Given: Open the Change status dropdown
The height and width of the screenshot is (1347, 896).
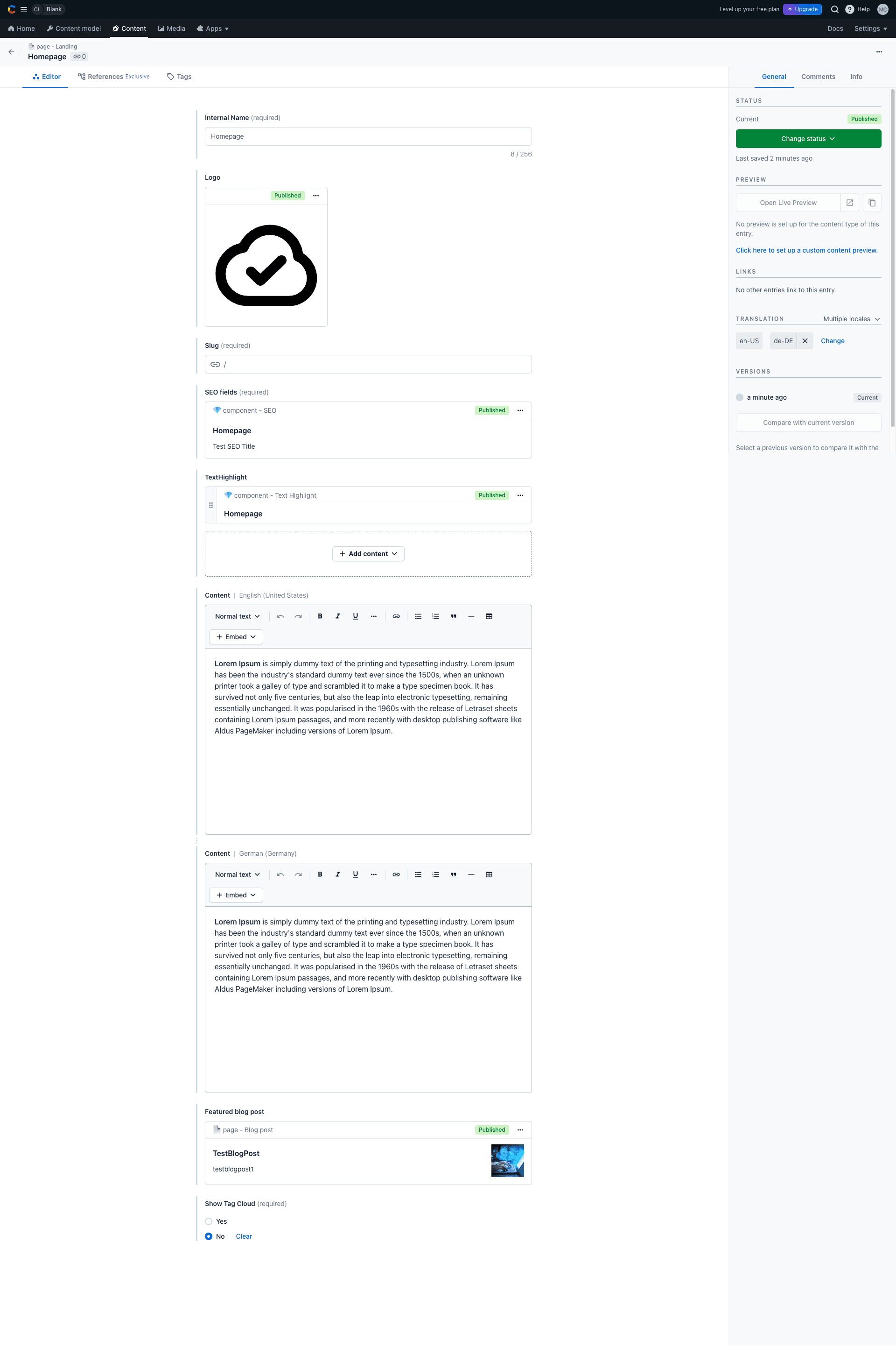Looking at the screenshot, I should (x=808, y=138).
